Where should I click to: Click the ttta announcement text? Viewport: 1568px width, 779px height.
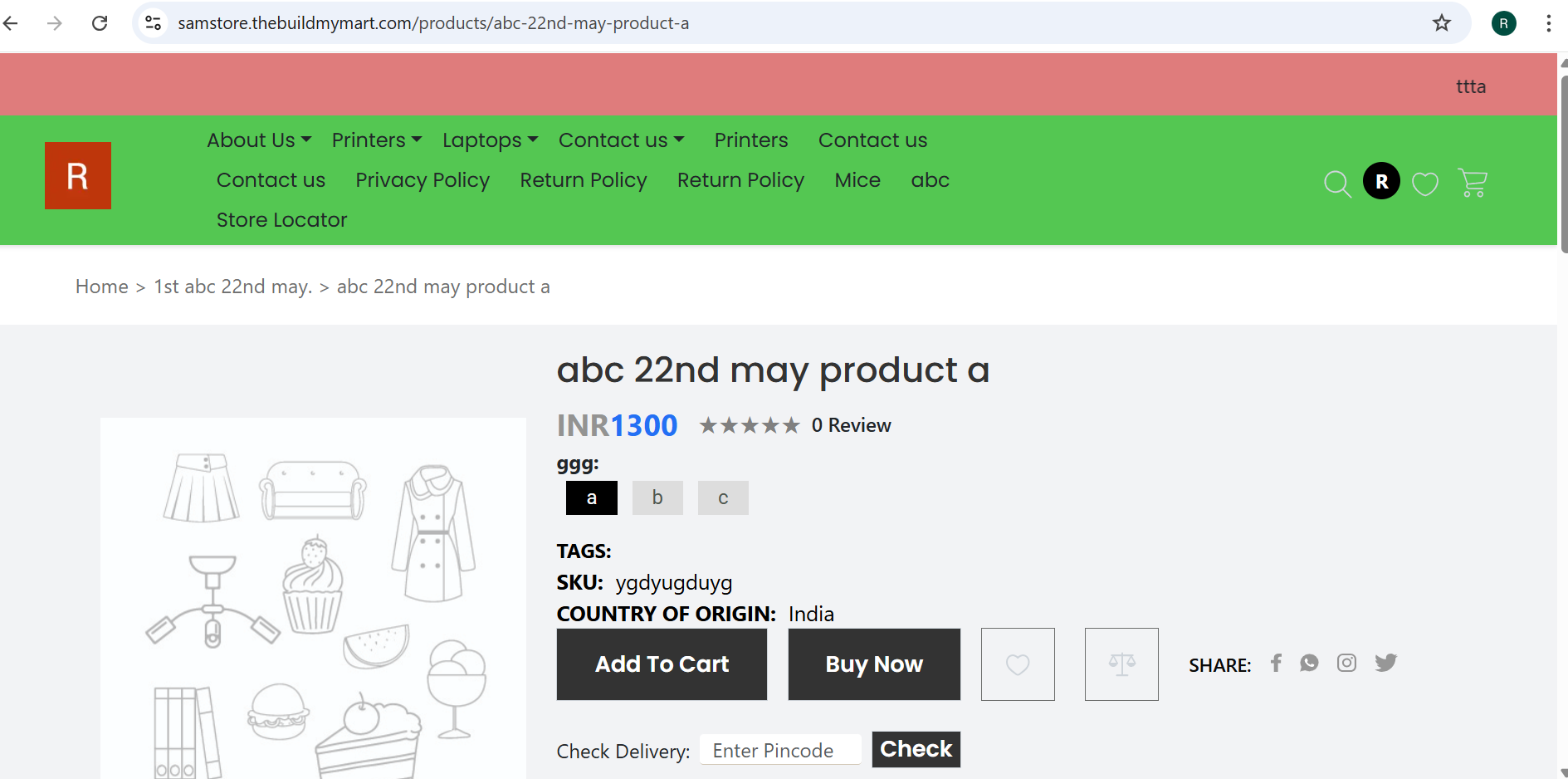[x=1471, y=86]
